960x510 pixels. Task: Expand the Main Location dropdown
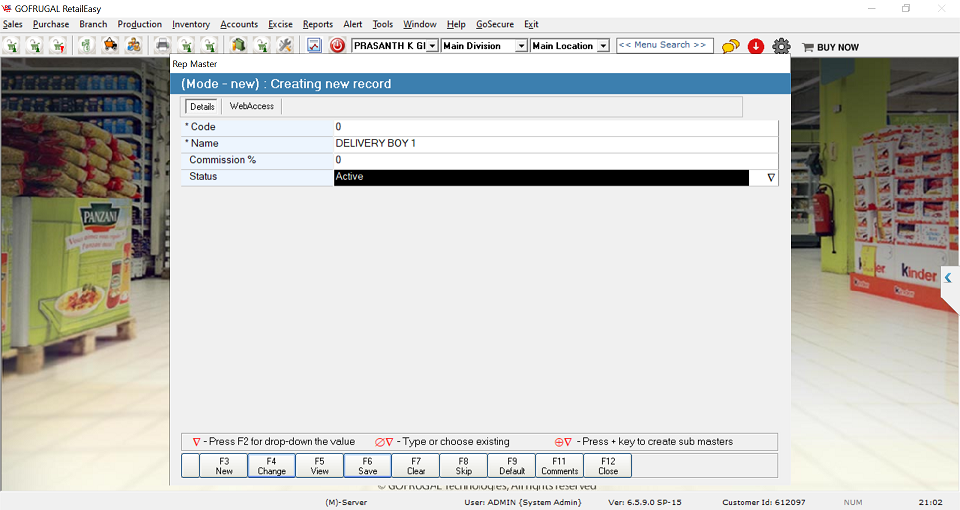click(603, 46)
